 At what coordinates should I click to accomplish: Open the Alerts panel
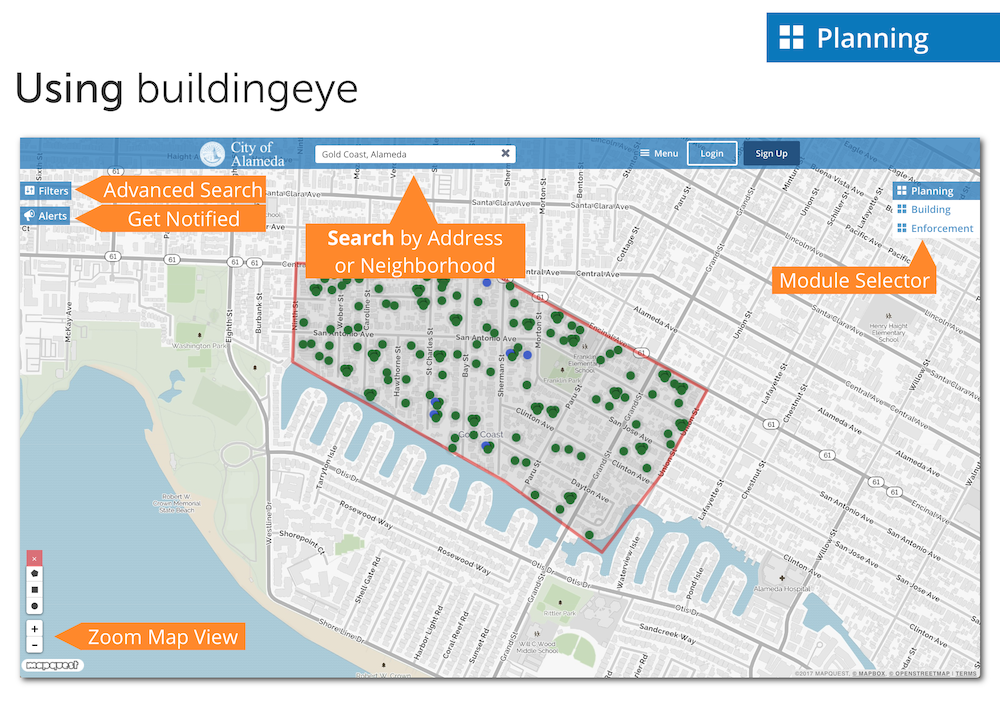[45, 216]
